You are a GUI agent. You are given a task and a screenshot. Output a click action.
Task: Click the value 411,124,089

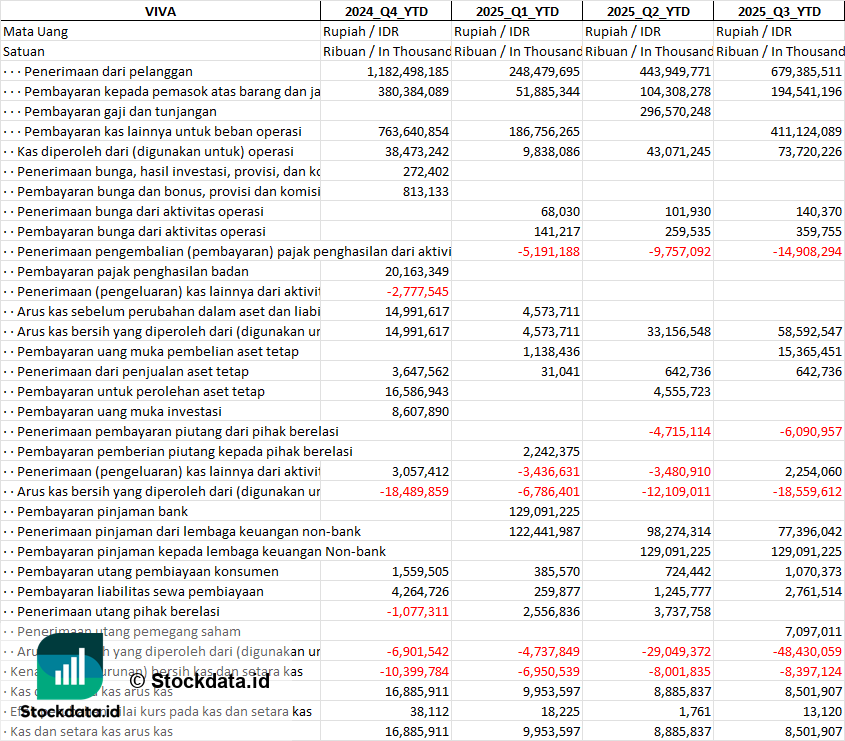tap(806, 131)
